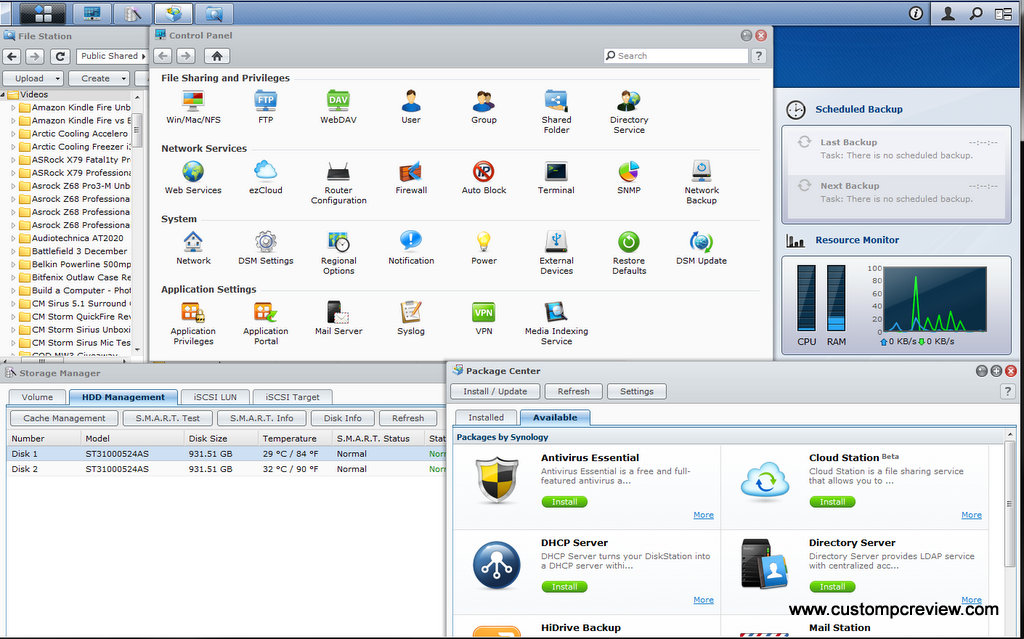The height and width of the screenshot is (639, 1024).
Task: Open Restore Defaults
Action: click(629, 253)
